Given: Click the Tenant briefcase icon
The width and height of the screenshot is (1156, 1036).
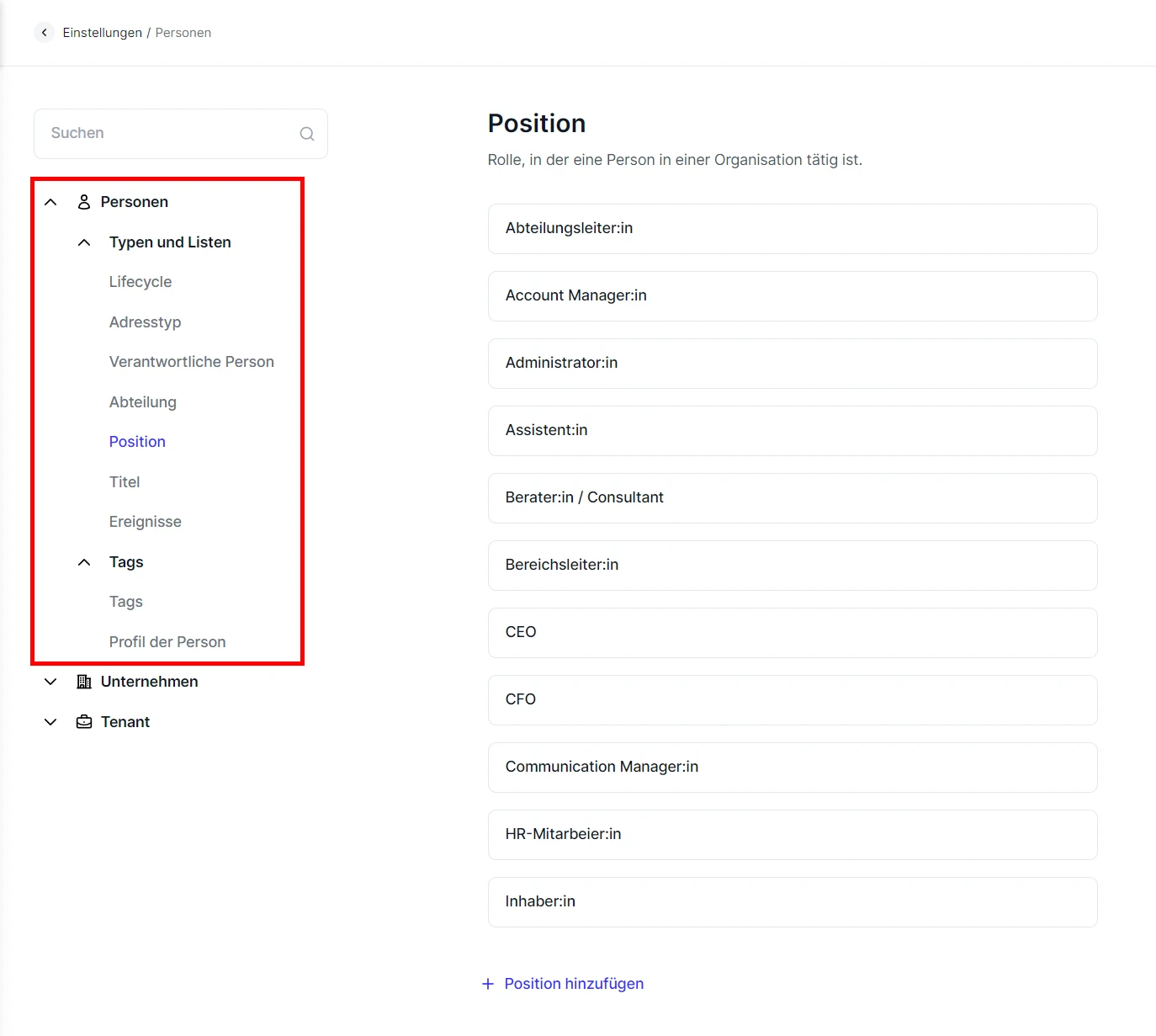Looking at the screenshot, I should (84, 722).
